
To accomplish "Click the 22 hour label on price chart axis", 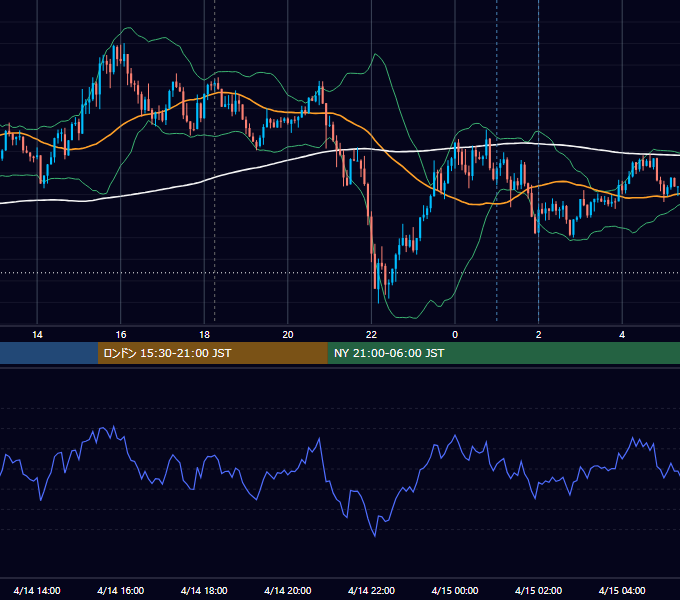I will [x=372, y=335].
